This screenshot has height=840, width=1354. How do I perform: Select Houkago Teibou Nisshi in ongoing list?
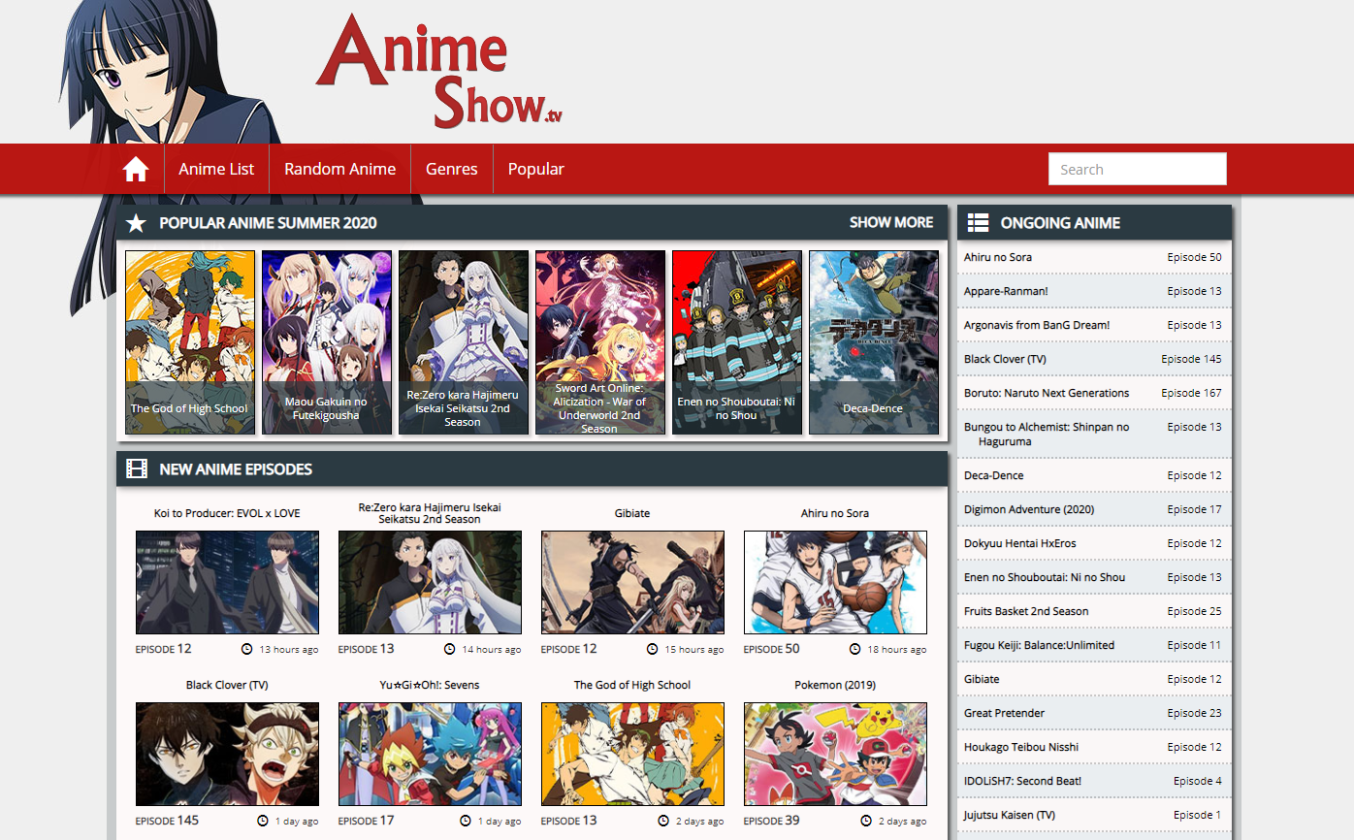pos(1021,747)
